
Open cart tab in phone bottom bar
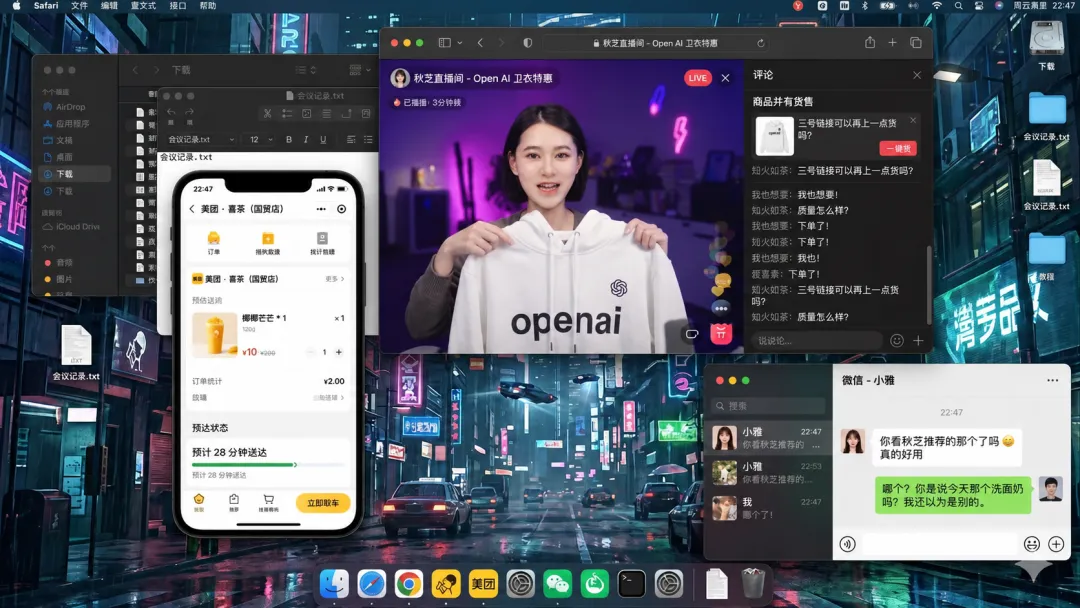[269, 503]
